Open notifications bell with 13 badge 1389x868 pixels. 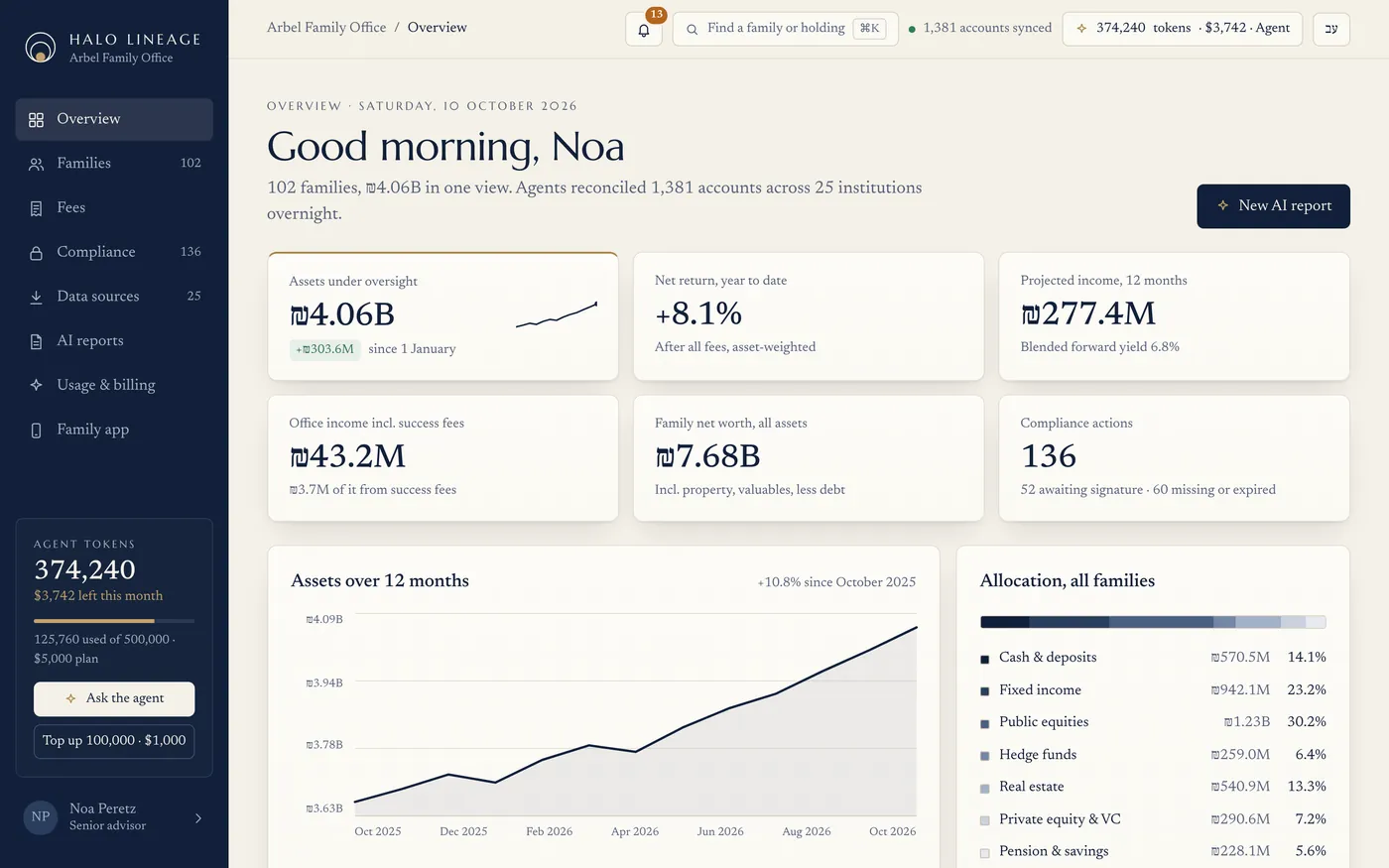(x=644, y=29)
